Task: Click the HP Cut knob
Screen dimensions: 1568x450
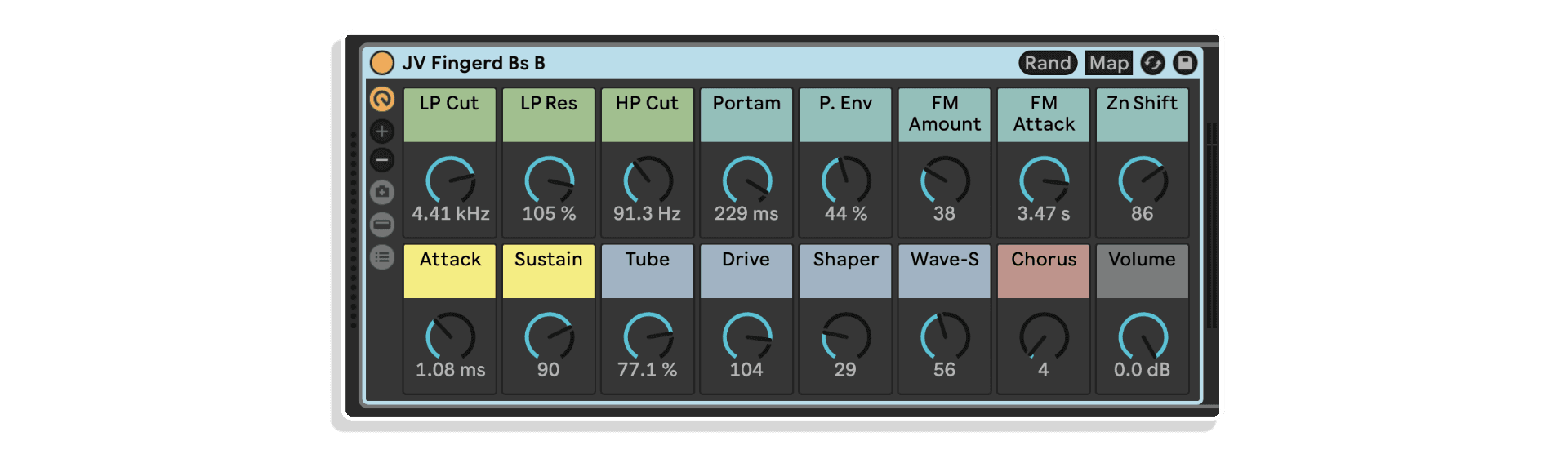Action: 648,180
